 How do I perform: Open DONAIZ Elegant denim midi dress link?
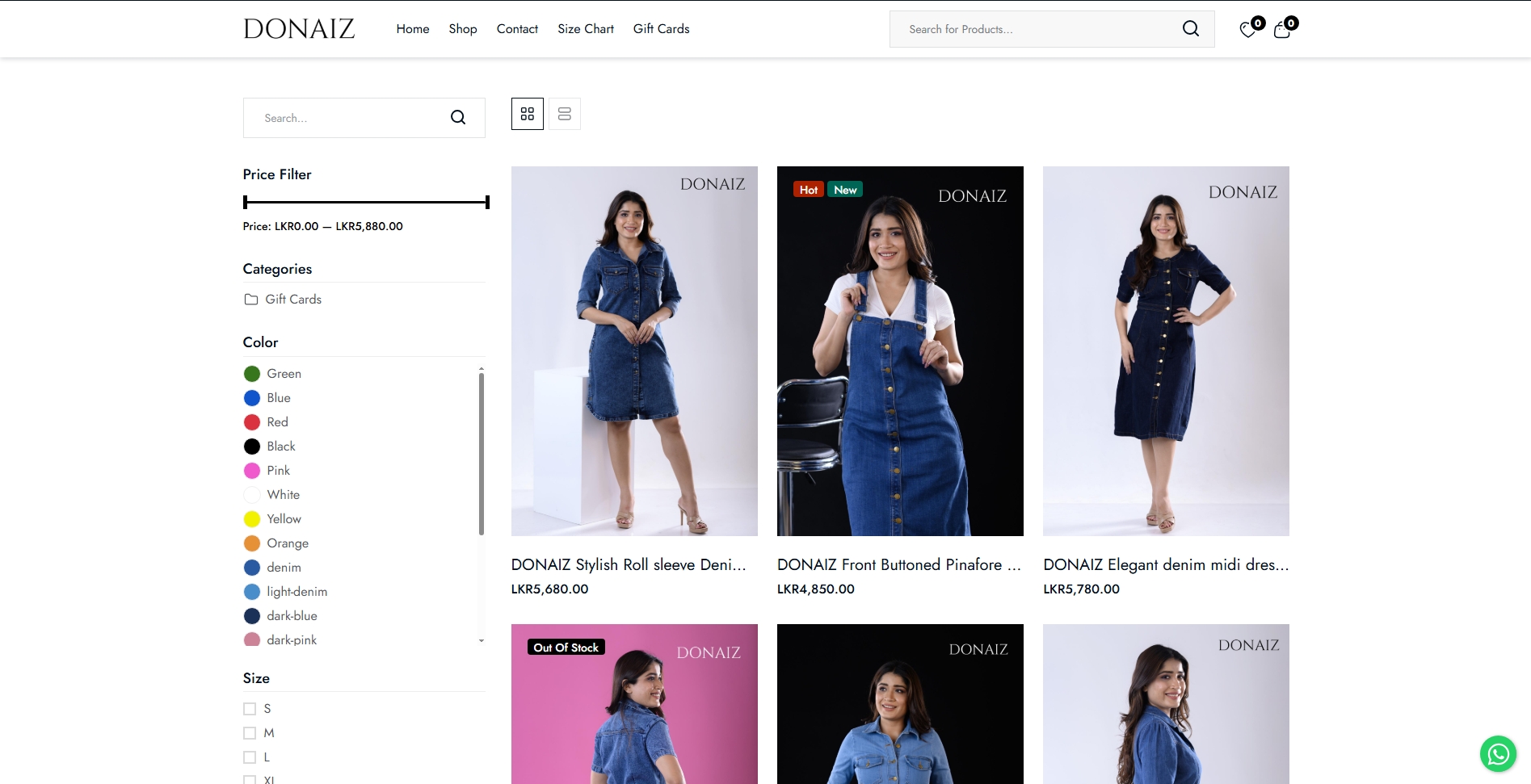point(1165,564)
